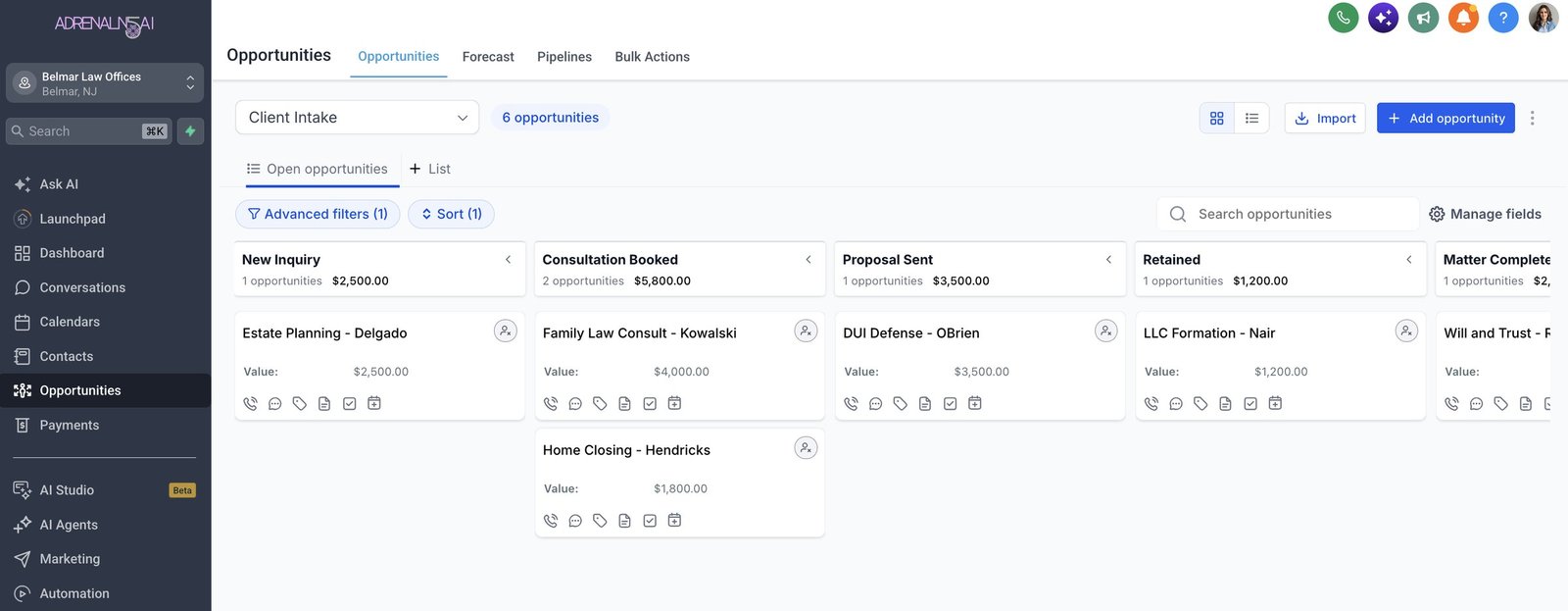The image size is (1568, 611).
Task: Switch to the Opportunities tab
Action: pos(399,56)
